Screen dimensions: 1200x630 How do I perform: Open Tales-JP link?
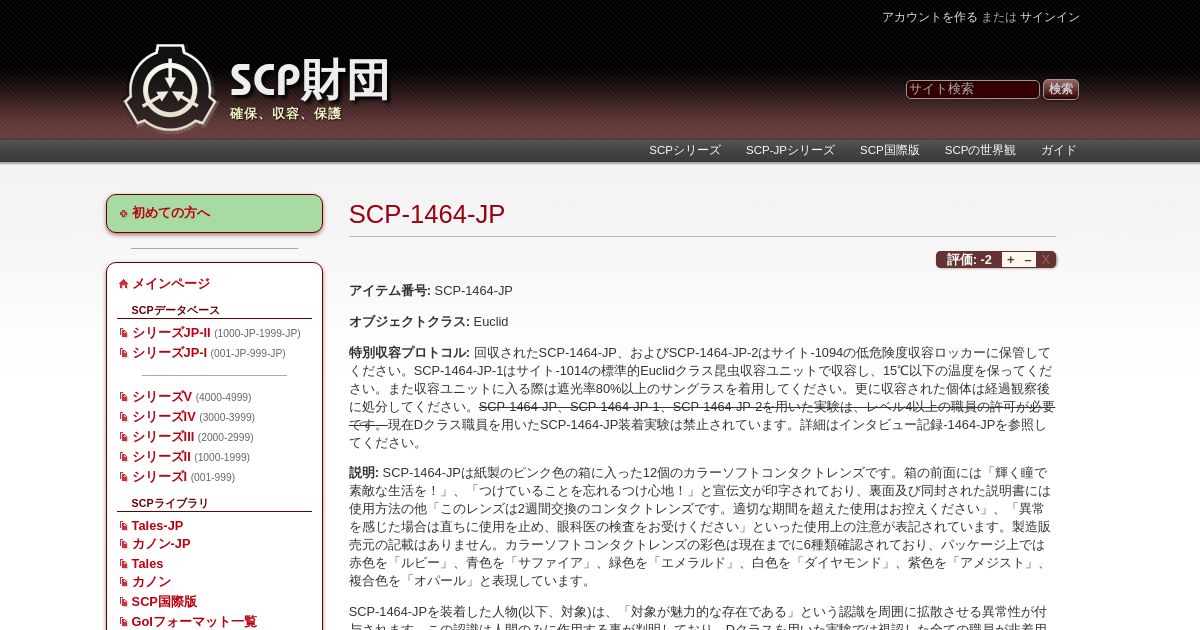coord(157,526)
